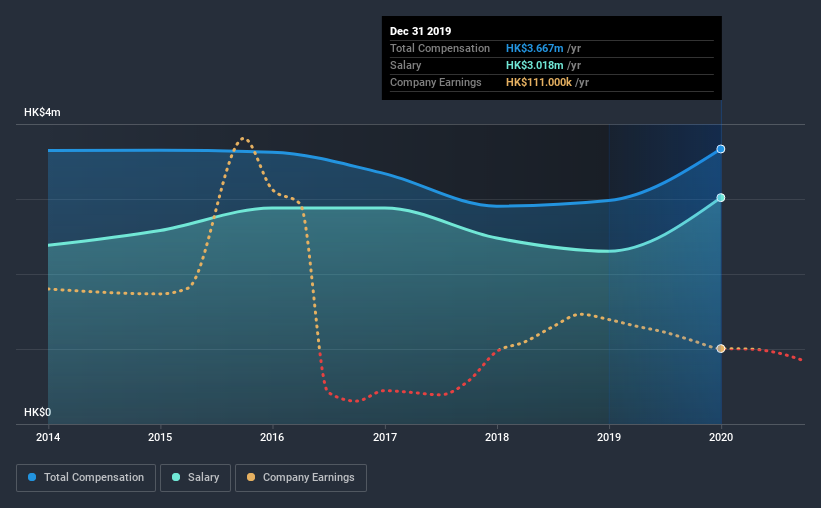Select the Company Earnings data point at 2020
The image size is (821, 508).
[721, 348]
